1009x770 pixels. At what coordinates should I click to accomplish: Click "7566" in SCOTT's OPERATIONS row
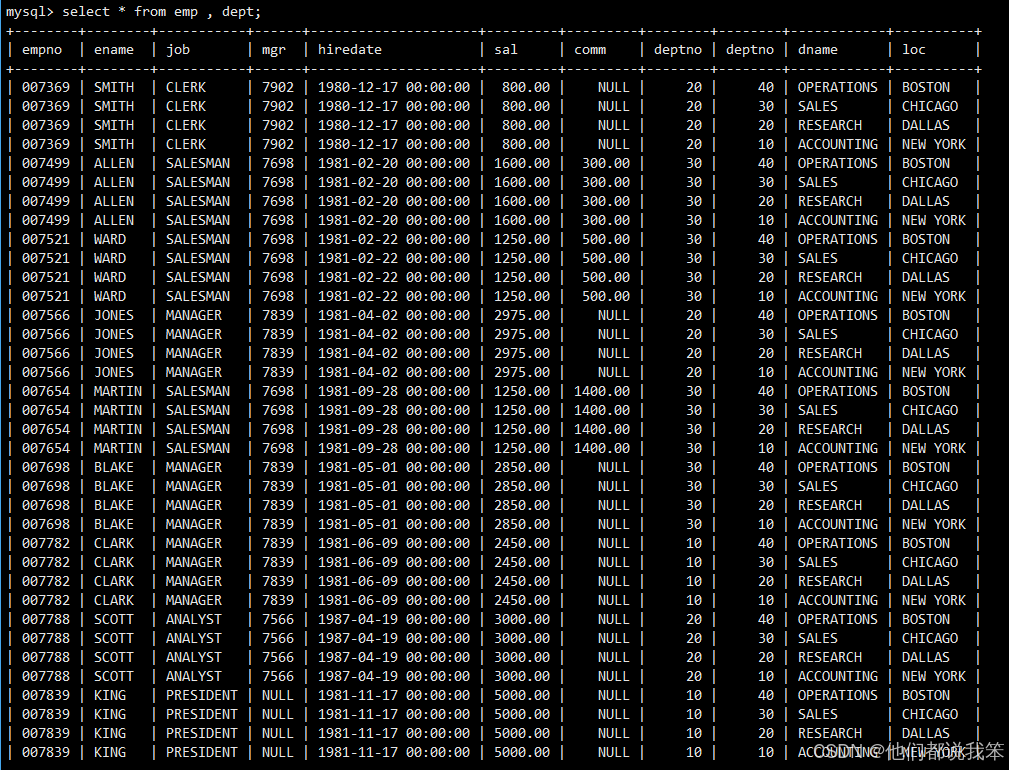(x=278, y=619)
